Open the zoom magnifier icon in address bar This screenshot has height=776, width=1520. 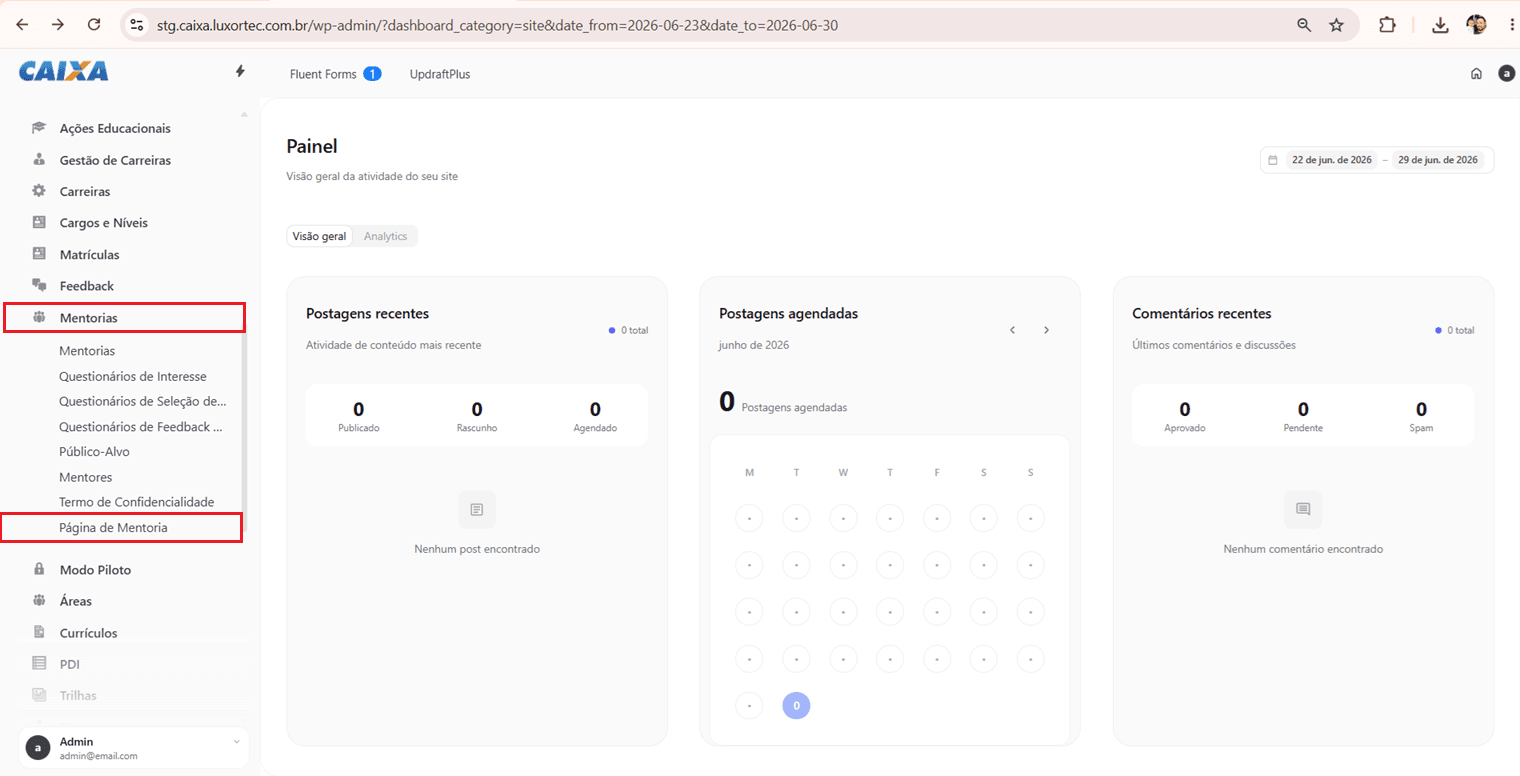(x=1304, y=25)
